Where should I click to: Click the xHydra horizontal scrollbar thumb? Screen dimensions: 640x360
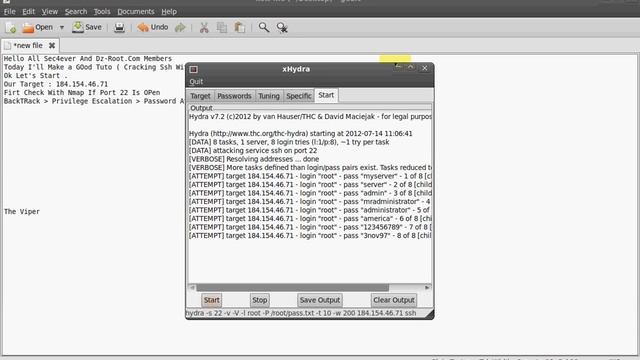coord(292,288)
